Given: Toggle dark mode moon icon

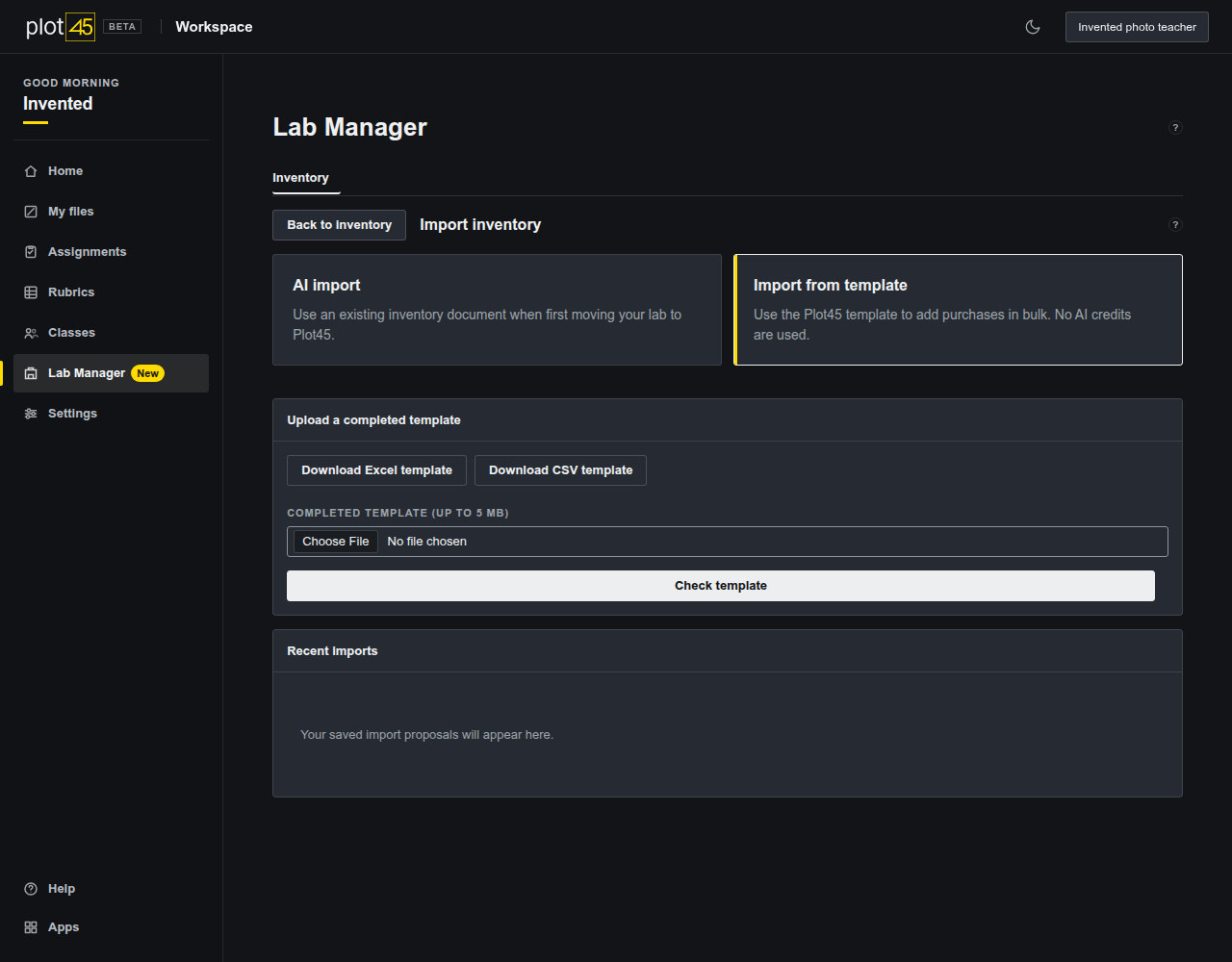Looking at the screenshot, I should coord(1033,27).
